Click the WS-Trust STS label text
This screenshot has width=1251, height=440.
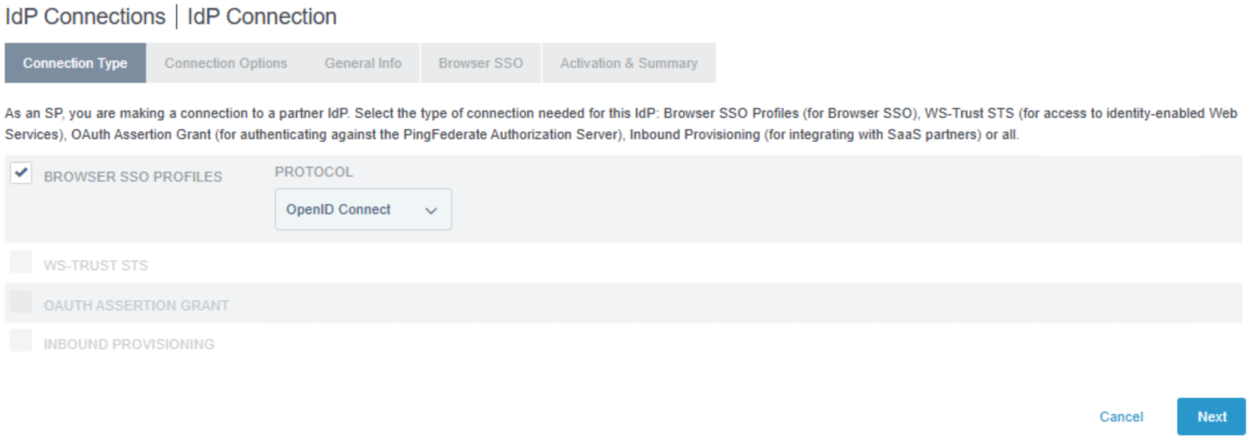pyautogui.click(x=96, y=266)
